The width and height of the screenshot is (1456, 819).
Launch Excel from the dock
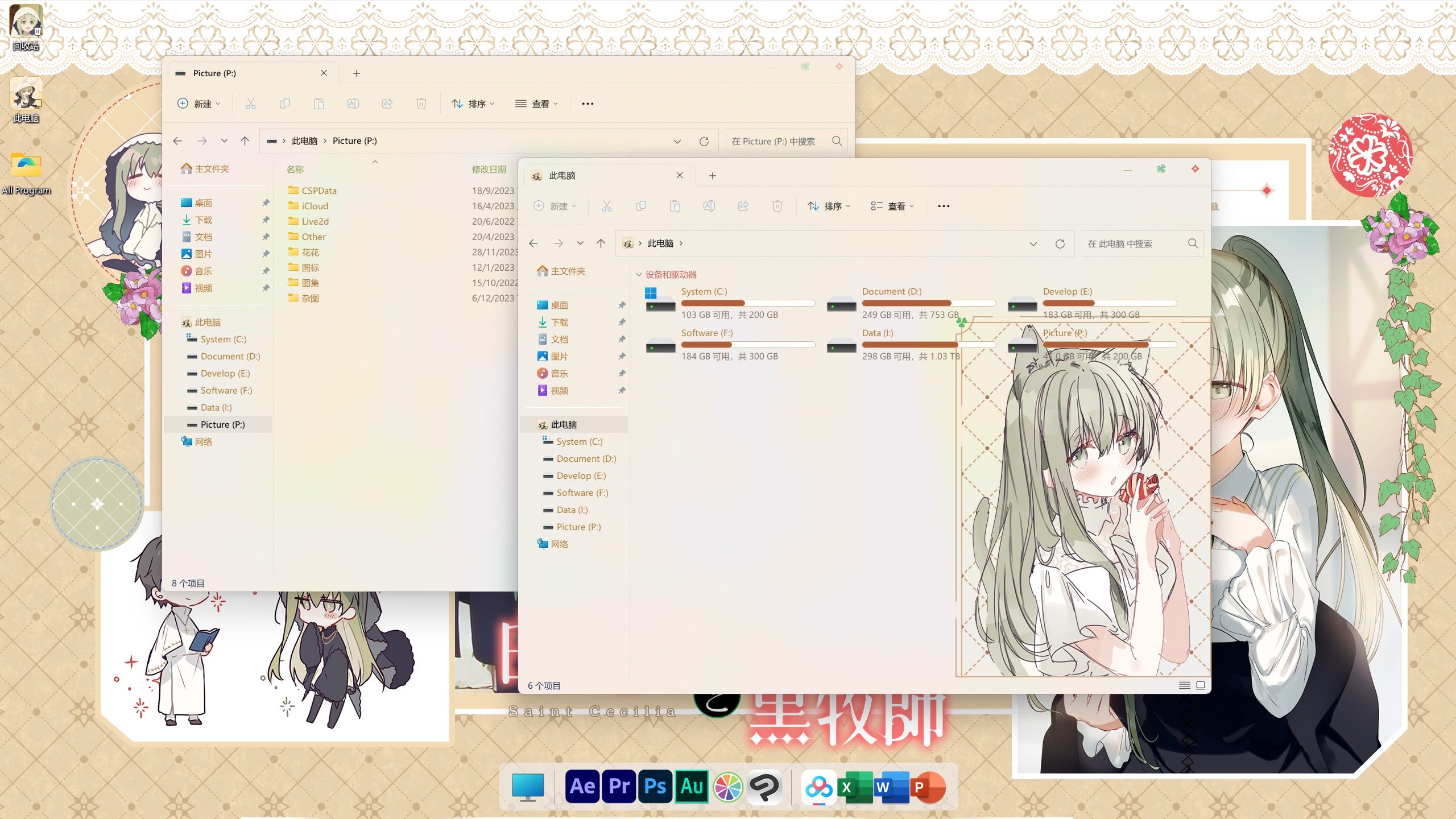854,787
